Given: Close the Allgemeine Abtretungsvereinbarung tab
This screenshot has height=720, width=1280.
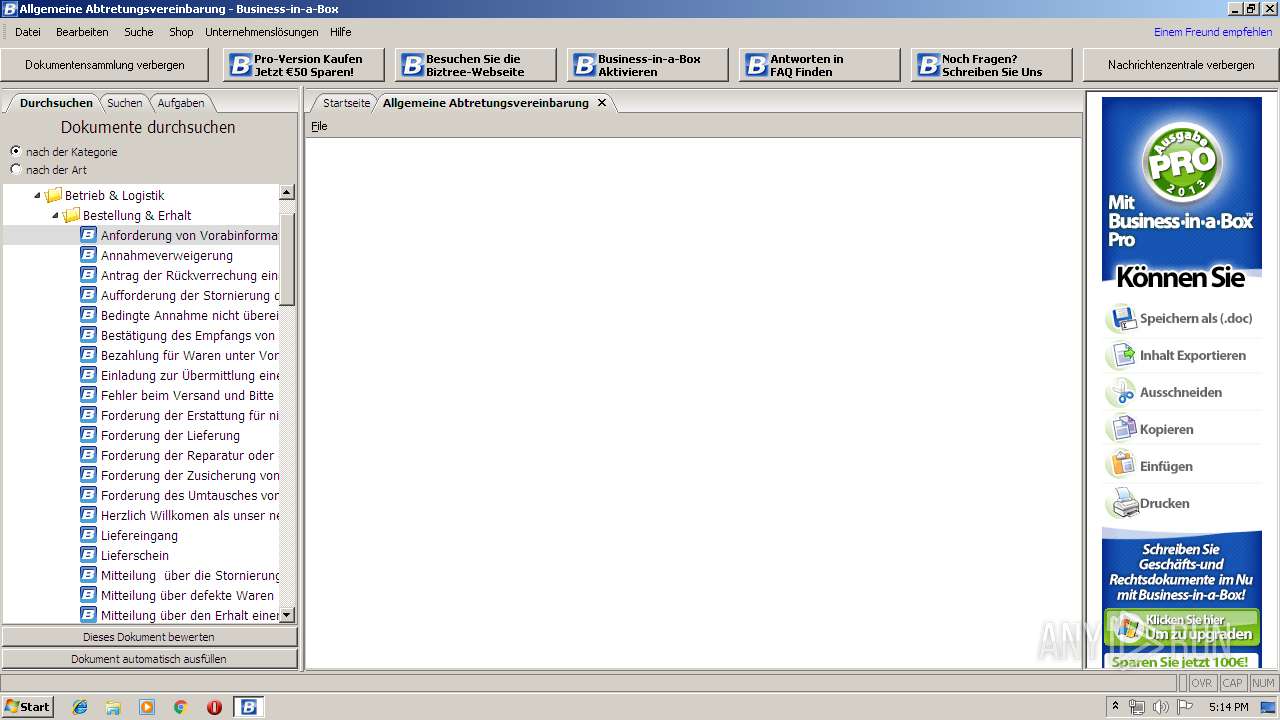Looking at the screenshot, I should (x=602, y=103).
